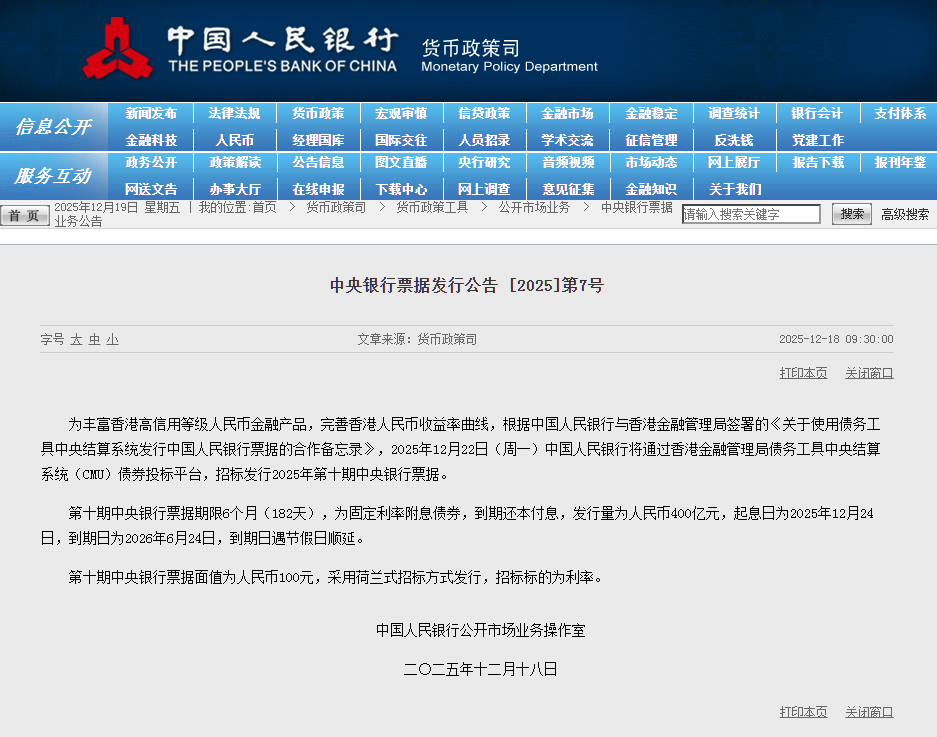Open the 新闻发布 menu
The height and width of the screenshot is (737, 937).
151,112
